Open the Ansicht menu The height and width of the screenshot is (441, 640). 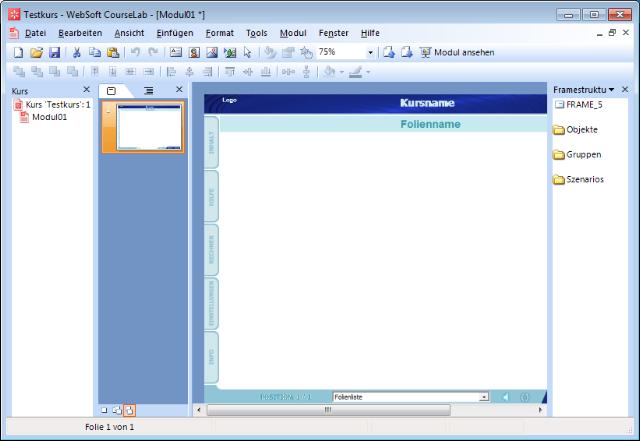(129, 33)
